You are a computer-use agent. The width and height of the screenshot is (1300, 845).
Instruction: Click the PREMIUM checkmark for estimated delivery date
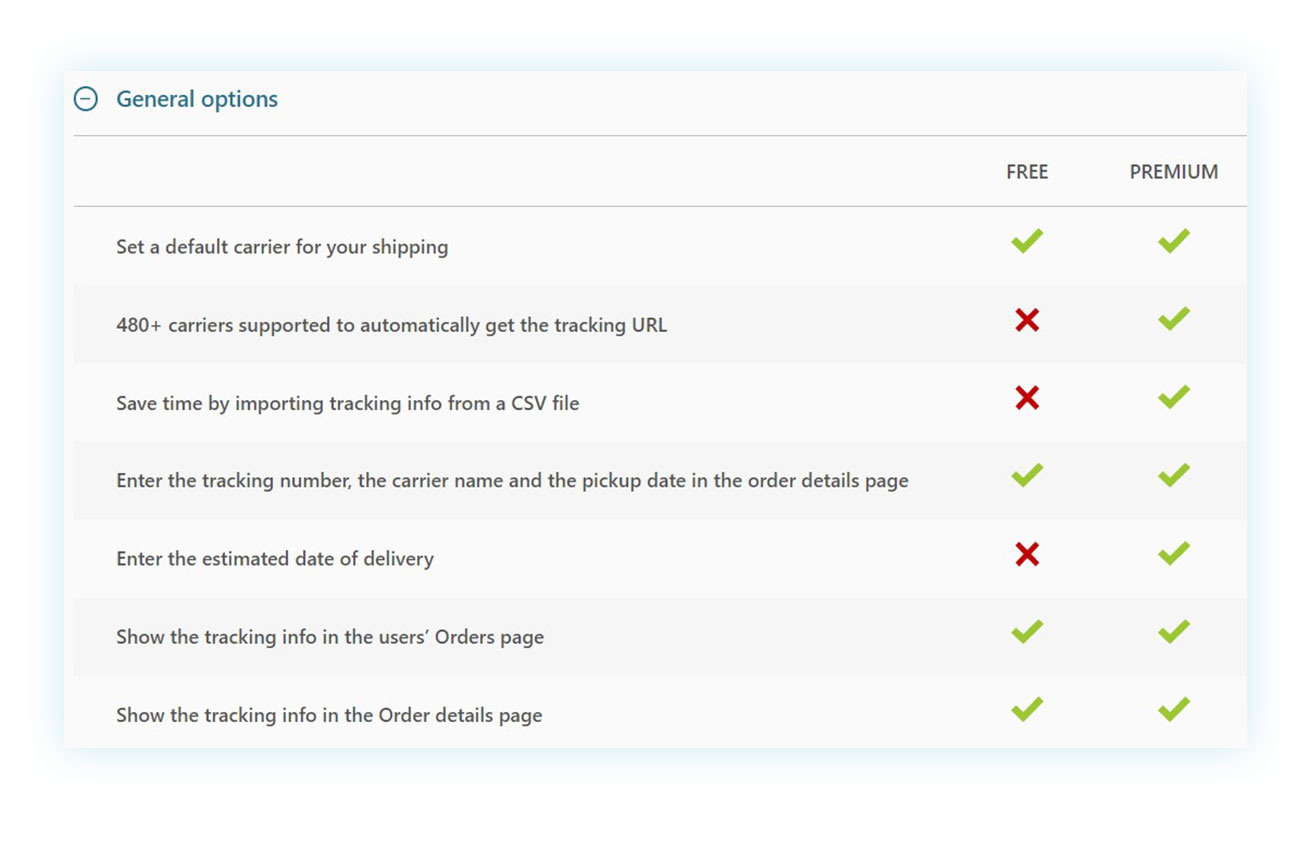[1173, 553]
